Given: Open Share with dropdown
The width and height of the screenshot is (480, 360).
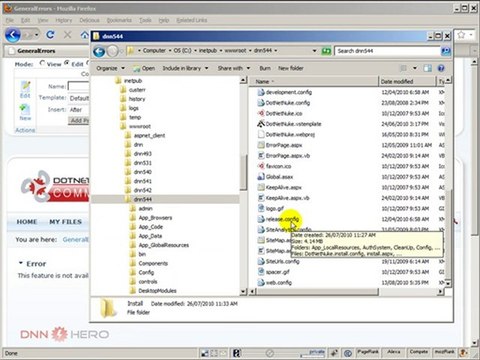Looking at the screenshot, I should (234, 68).
